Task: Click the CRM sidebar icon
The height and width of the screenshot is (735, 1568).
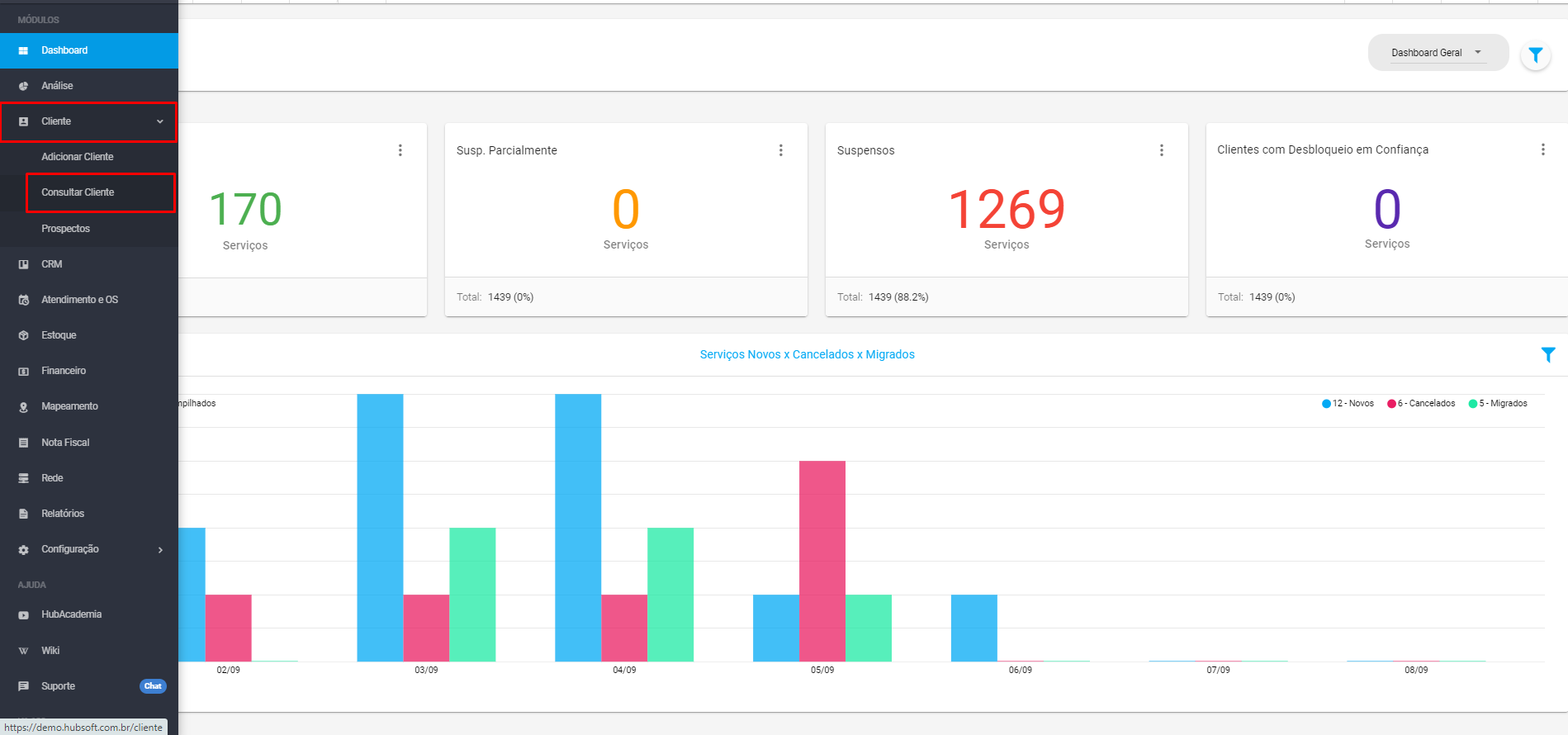Action: click(23, 264)
